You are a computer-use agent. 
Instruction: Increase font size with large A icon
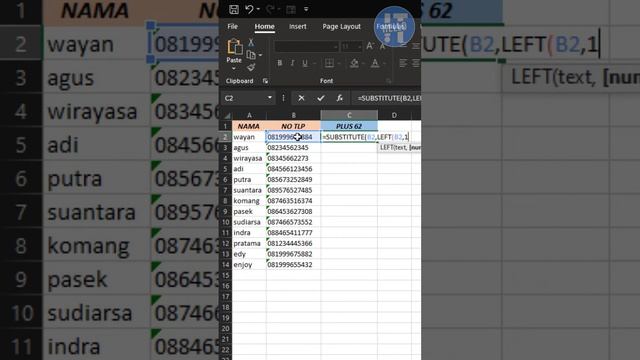click(x=370, y=47)
